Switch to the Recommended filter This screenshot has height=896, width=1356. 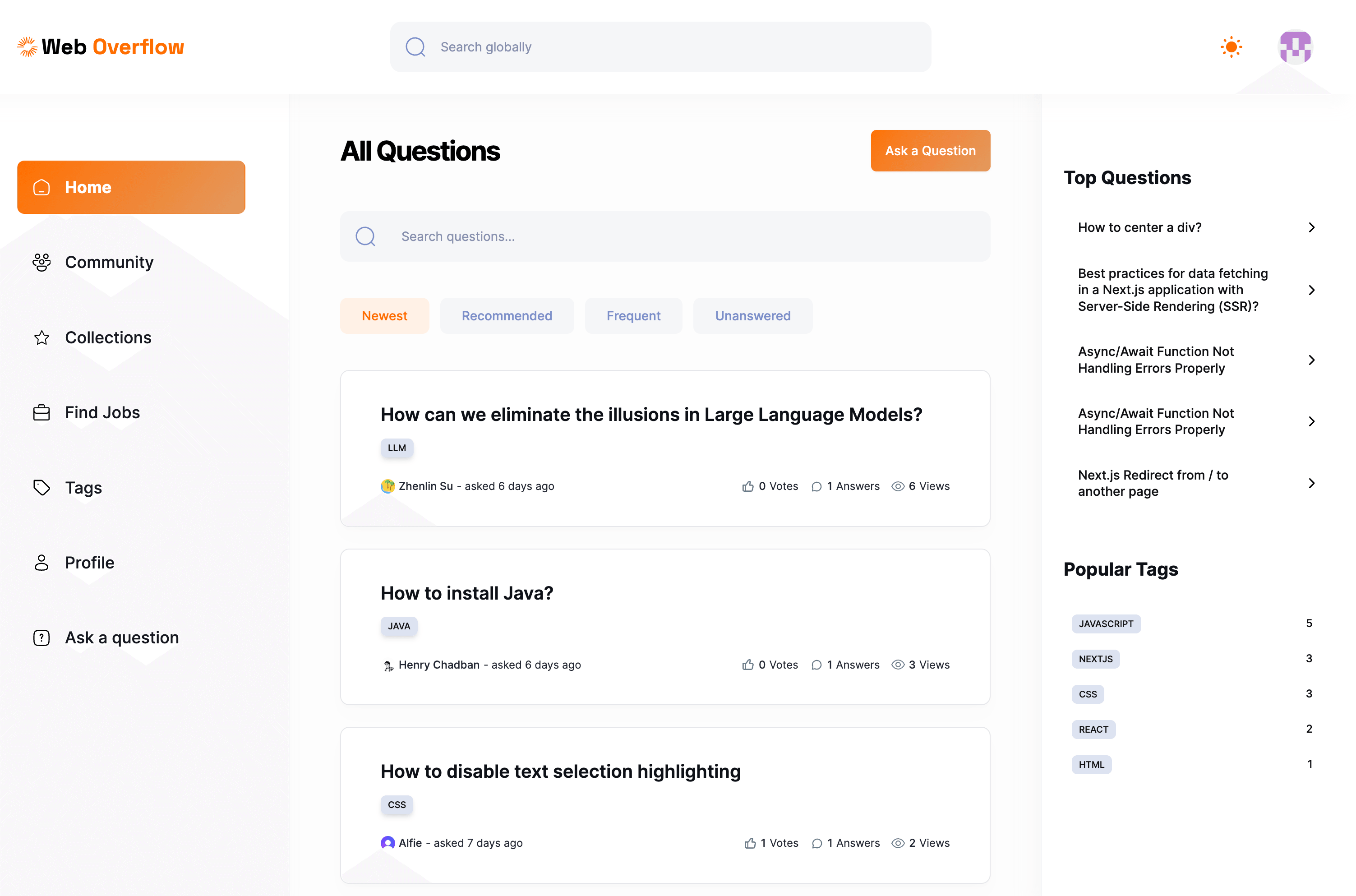(x=507, y=316)
